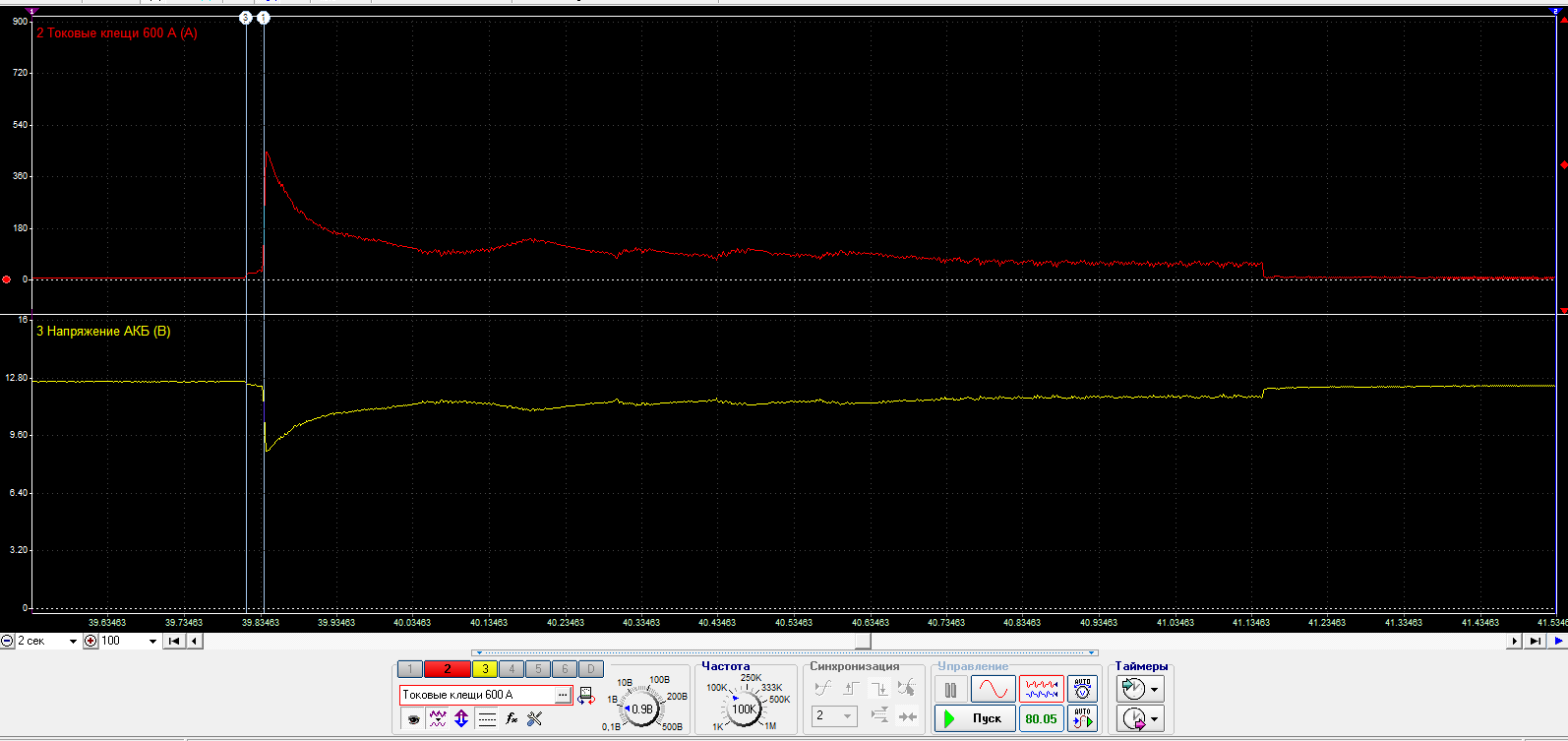The width and height of the screenshot is (1568, 741).
Task: Open the fx math function icon
Action: click(512, 719)
